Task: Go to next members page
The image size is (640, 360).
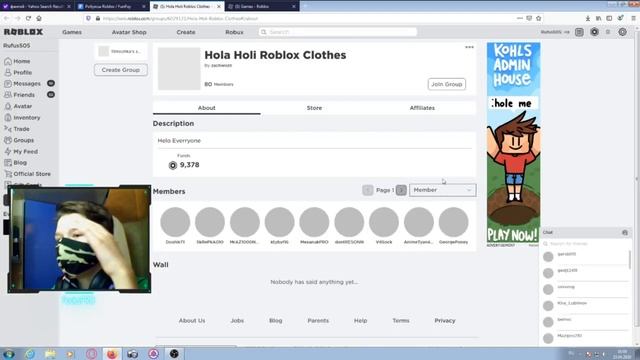Action: click(401, 190)
